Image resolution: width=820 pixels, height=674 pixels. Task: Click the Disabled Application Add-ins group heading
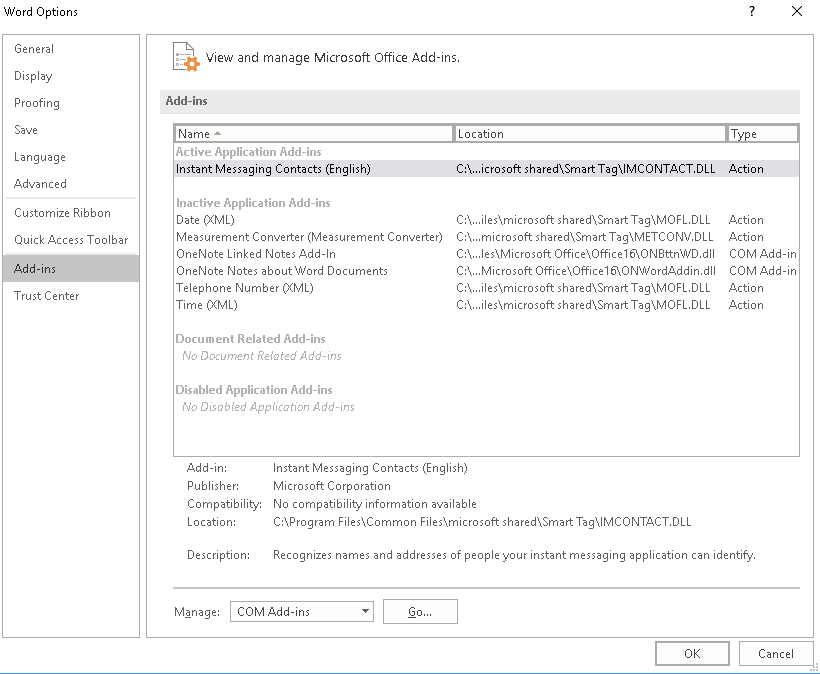254,390
